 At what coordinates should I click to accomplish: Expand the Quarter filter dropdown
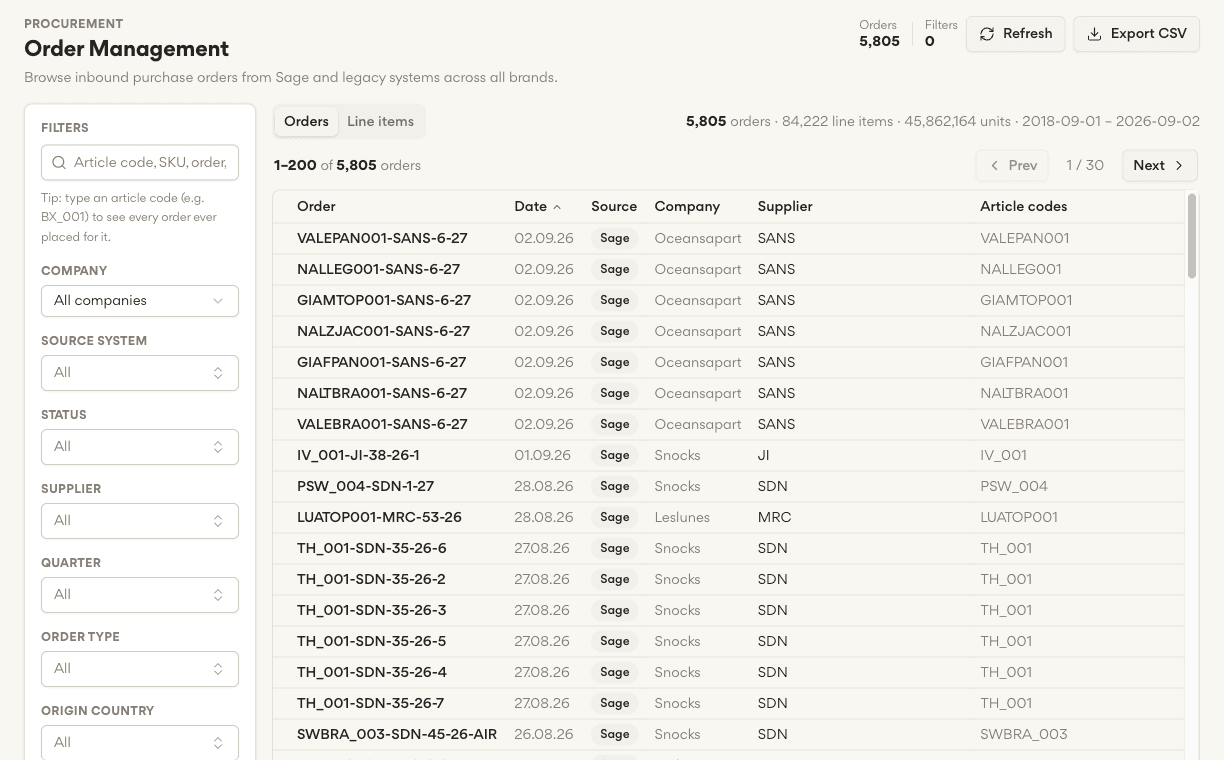[x=140, y=595]
